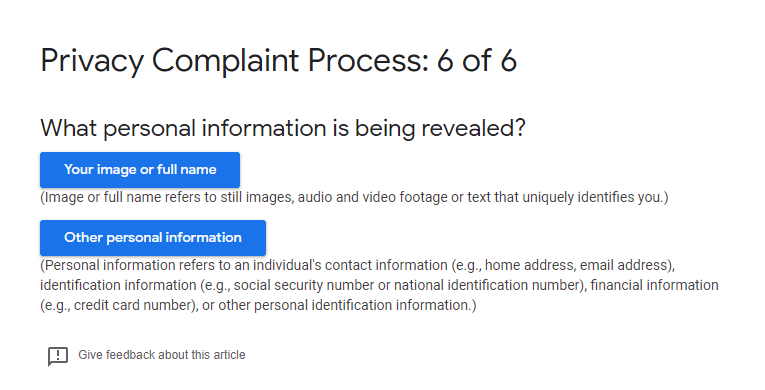Click the feedback speech bubble icon
Image resolution: width=765 pixels, height=390 pixels.
coord(58,356)
